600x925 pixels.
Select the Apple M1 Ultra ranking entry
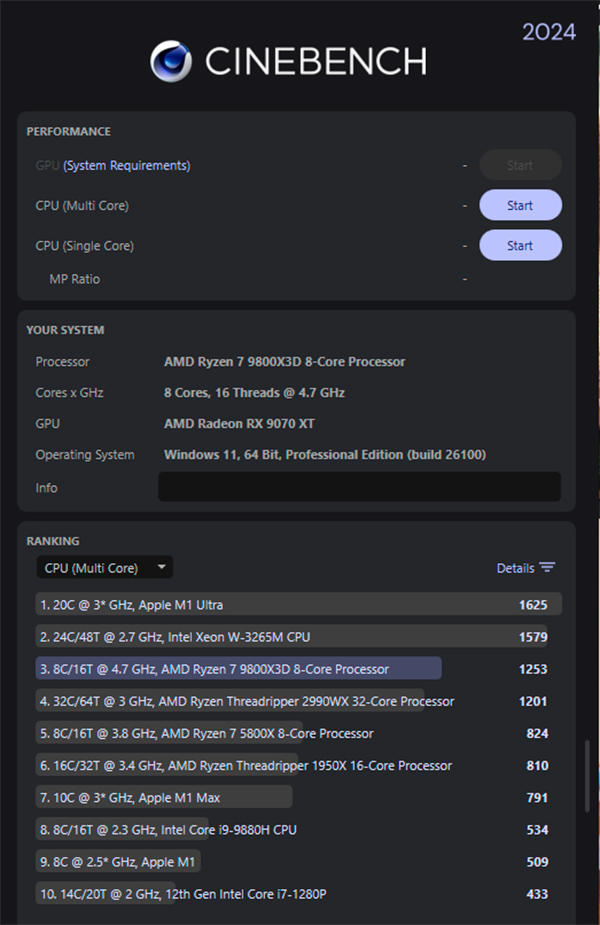tap(290, 605)
